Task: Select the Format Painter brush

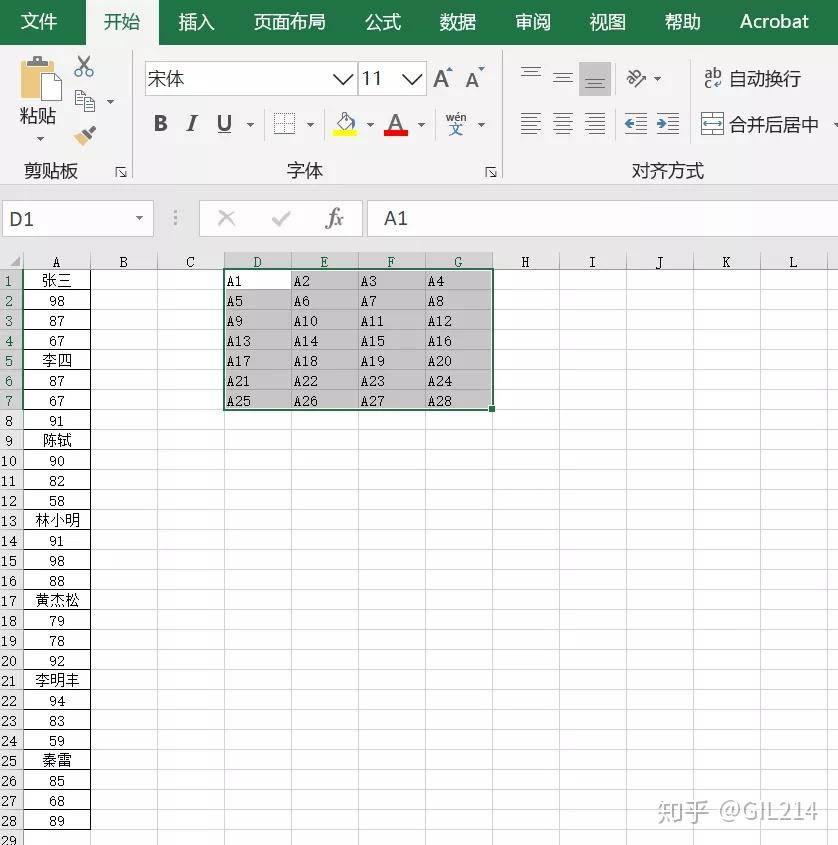Action: click(x=85, y=135)
